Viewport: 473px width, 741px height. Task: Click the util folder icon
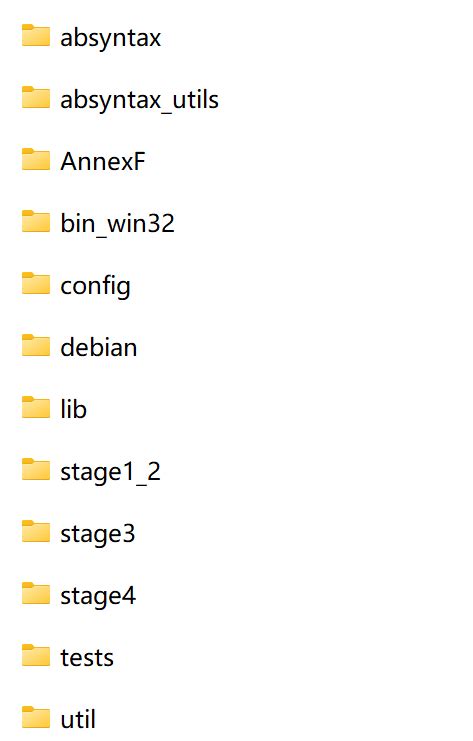coord(36,717)
